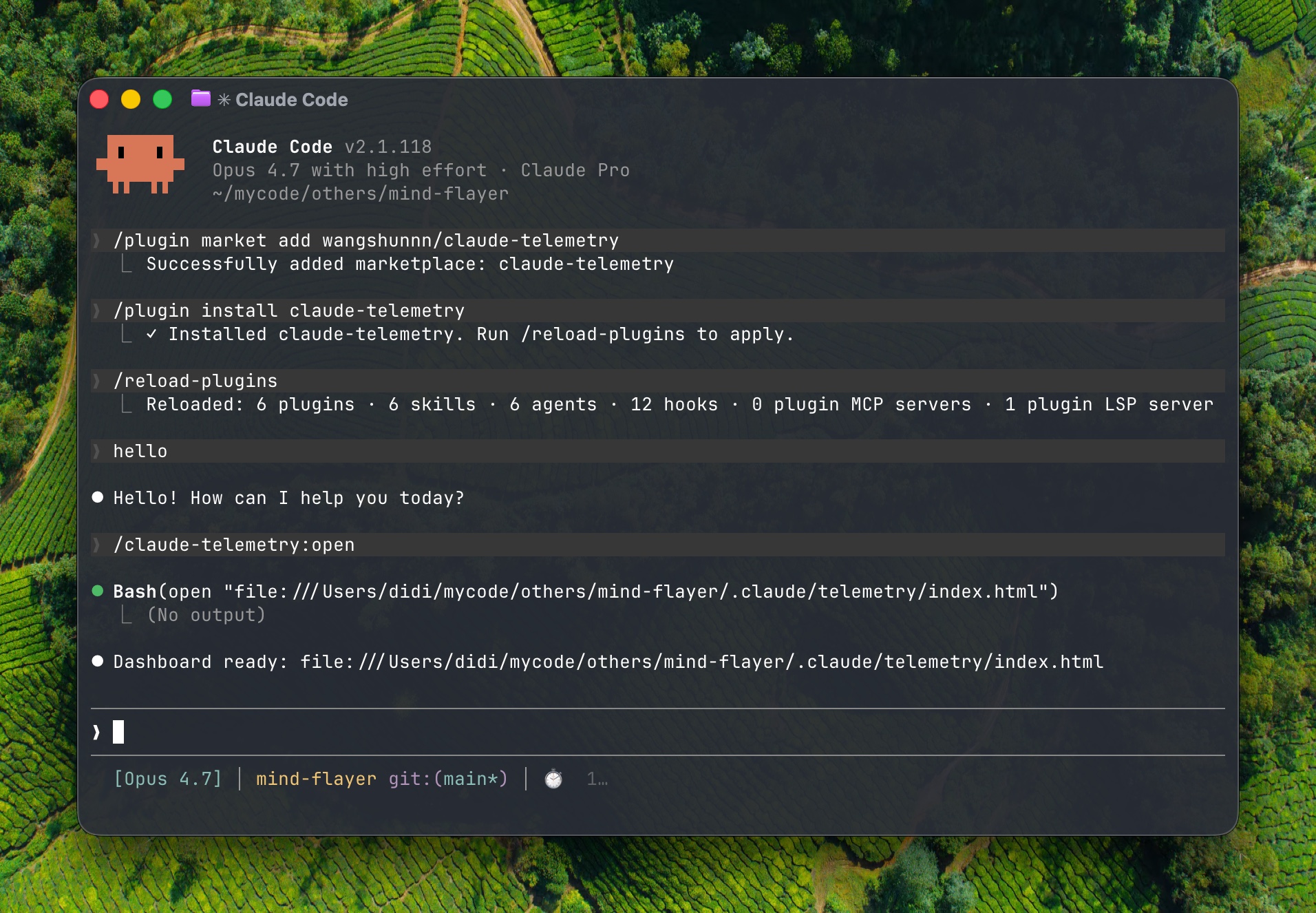Click the "(No output)" result text

click(x=206, y=615)
